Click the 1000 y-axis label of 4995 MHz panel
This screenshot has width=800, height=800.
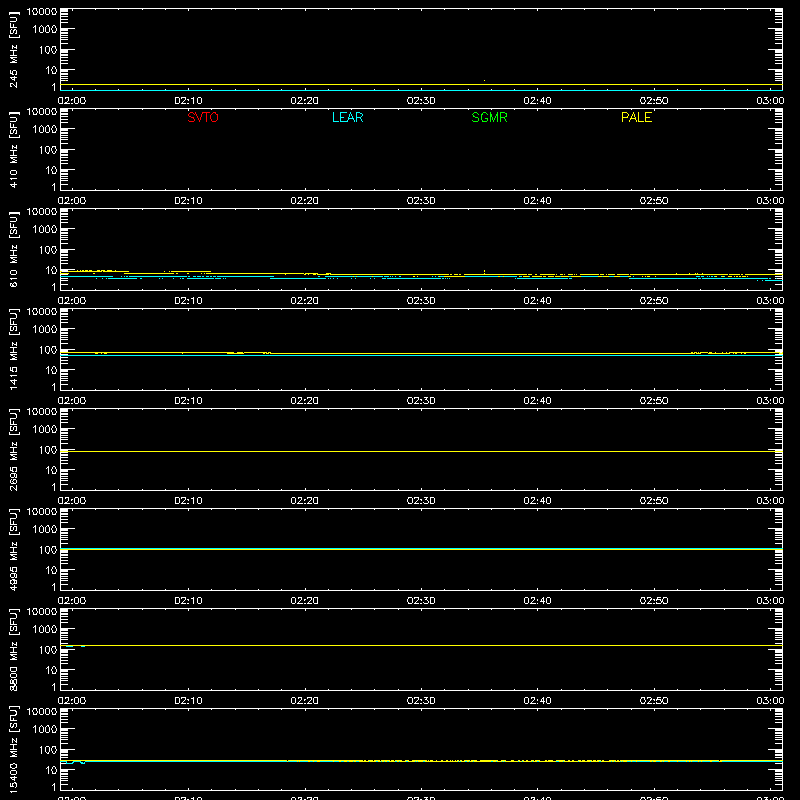pos(45,529)
